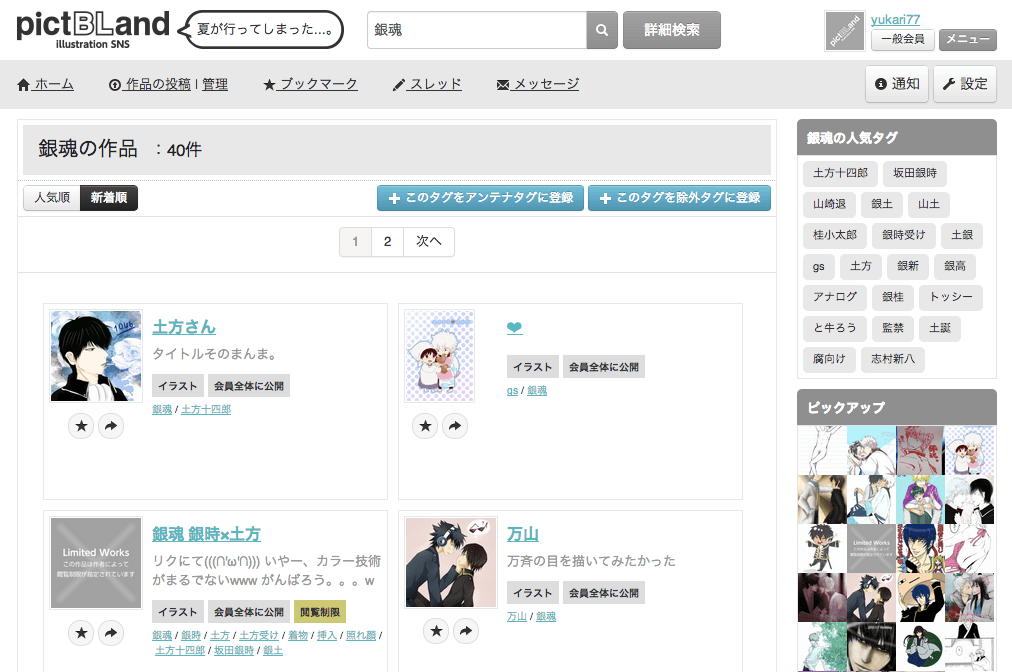Image resolution: width=1012 pixels, height=672 pixels.
Task: Share arrow for 万山 artwork
Action: click(x=466, y=631)
